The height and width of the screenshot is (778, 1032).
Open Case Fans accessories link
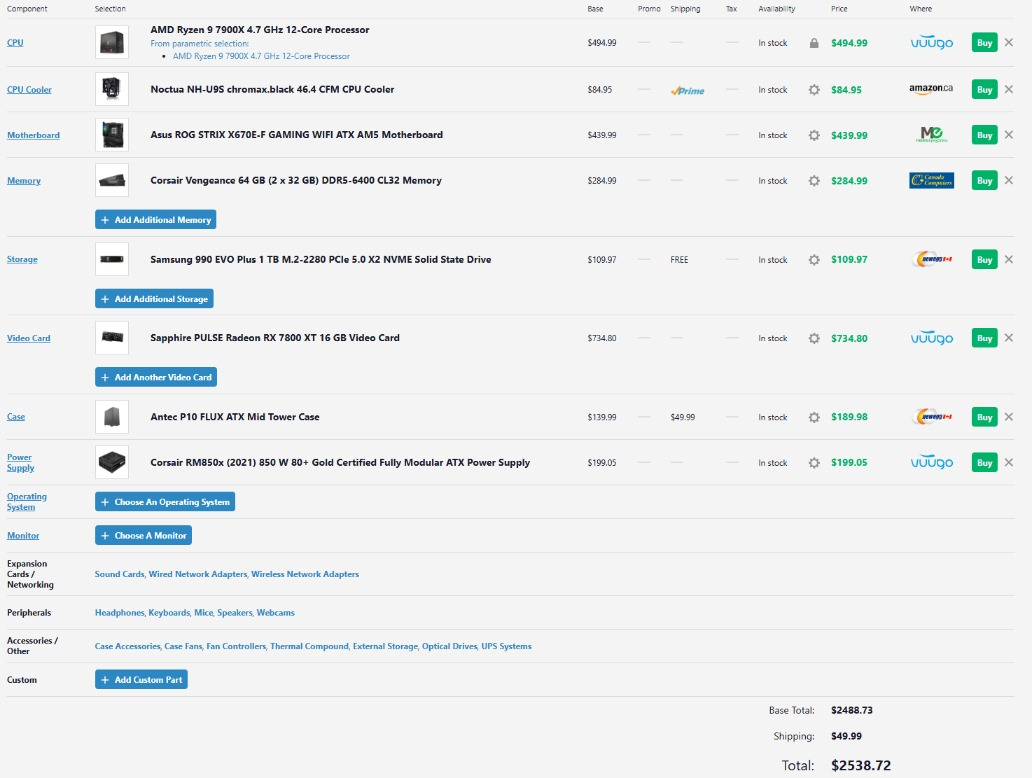click(183, 646)
